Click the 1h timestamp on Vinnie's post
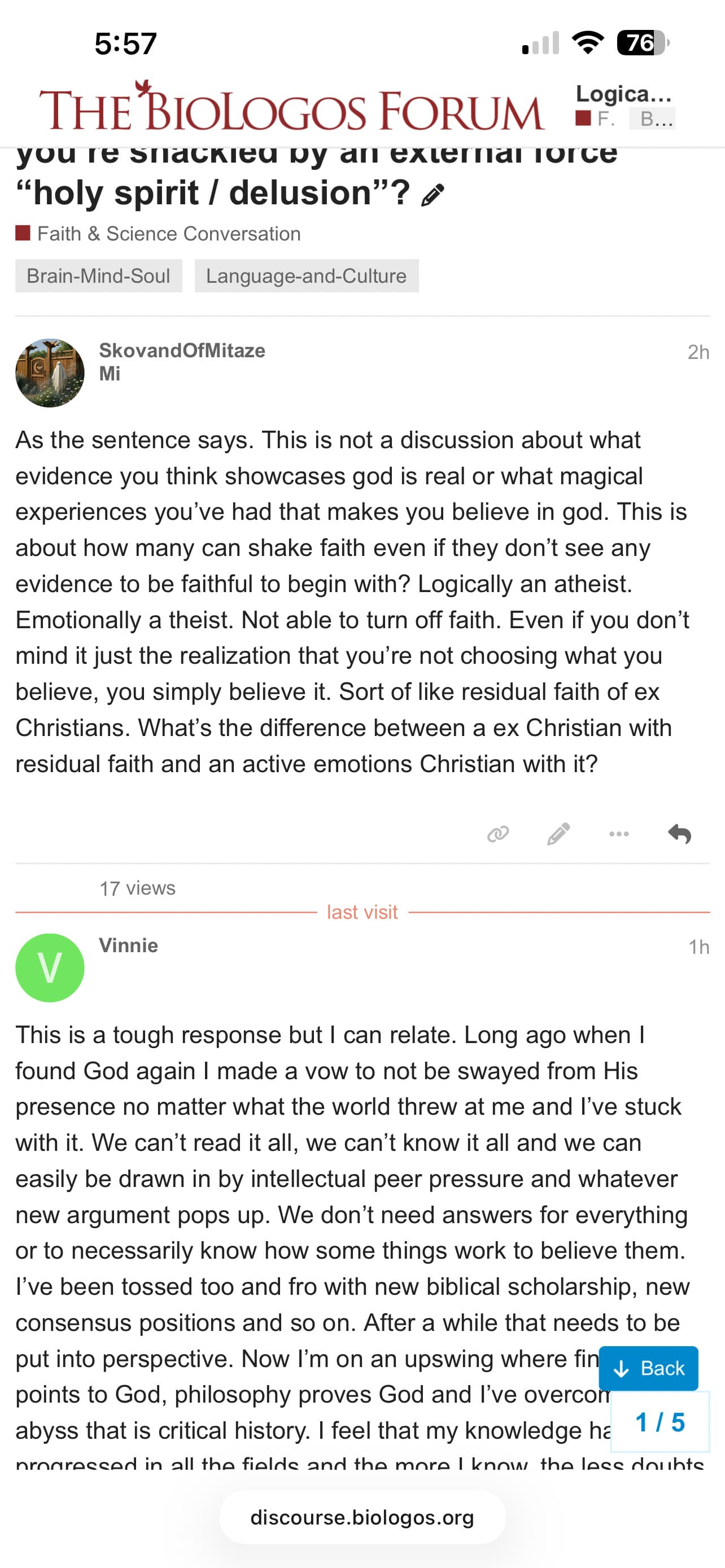The height and width of the screenshot is (1568, 725). pos(698,947)
